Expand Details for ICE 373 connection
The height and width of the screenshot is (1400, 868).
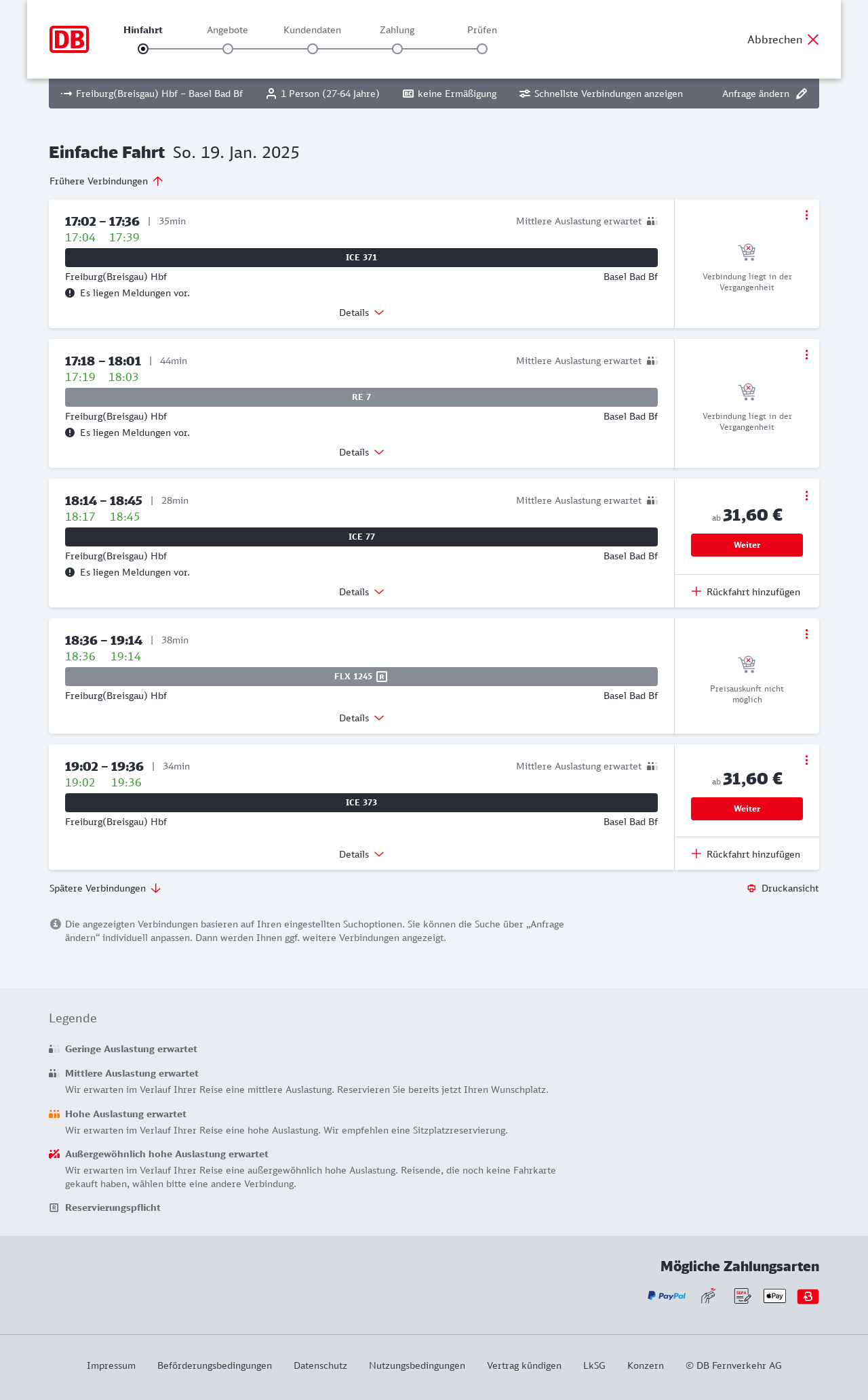point(361,854)
